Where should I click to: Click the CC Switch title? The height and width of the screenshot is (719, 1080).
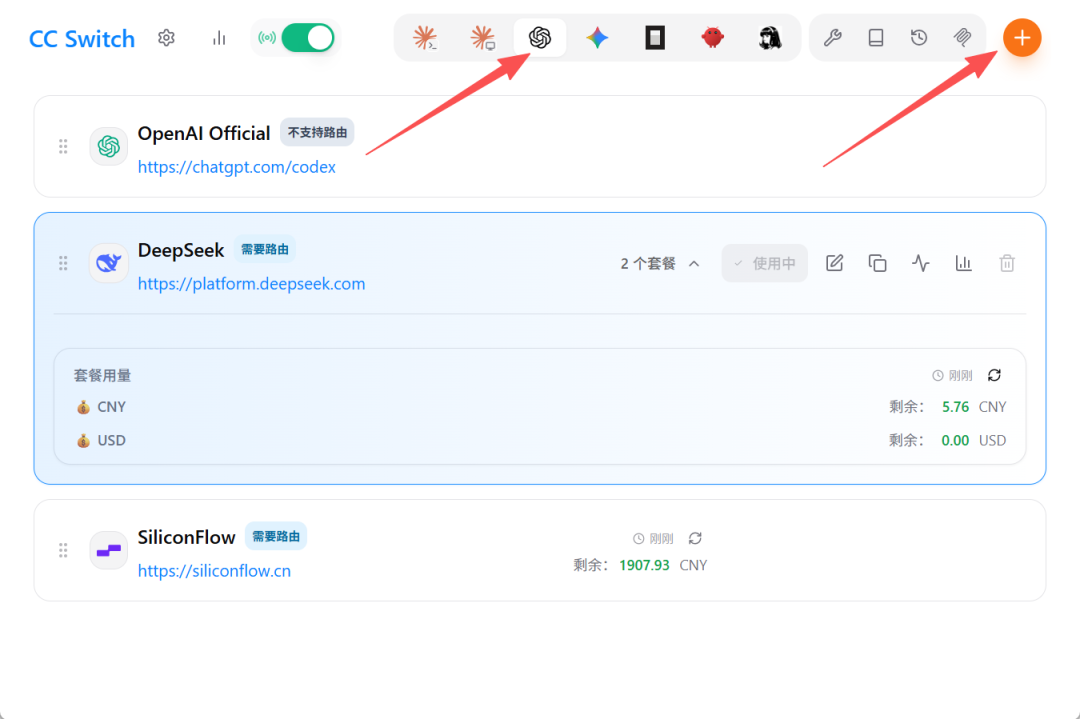coord(82,39)
